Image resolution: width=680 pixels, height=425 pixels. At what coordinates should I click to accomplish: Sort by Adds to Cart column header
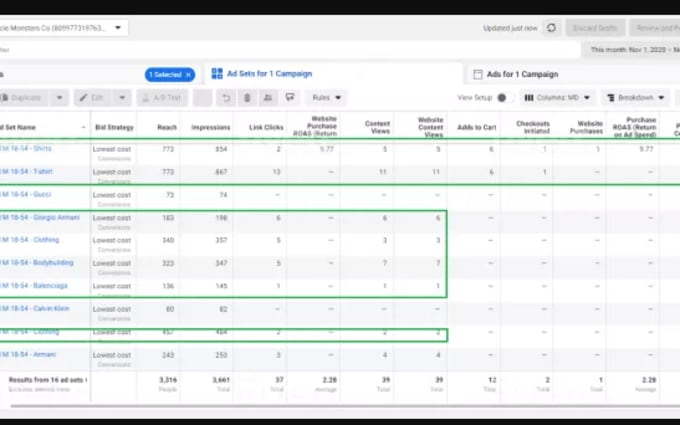click(476, 128)
